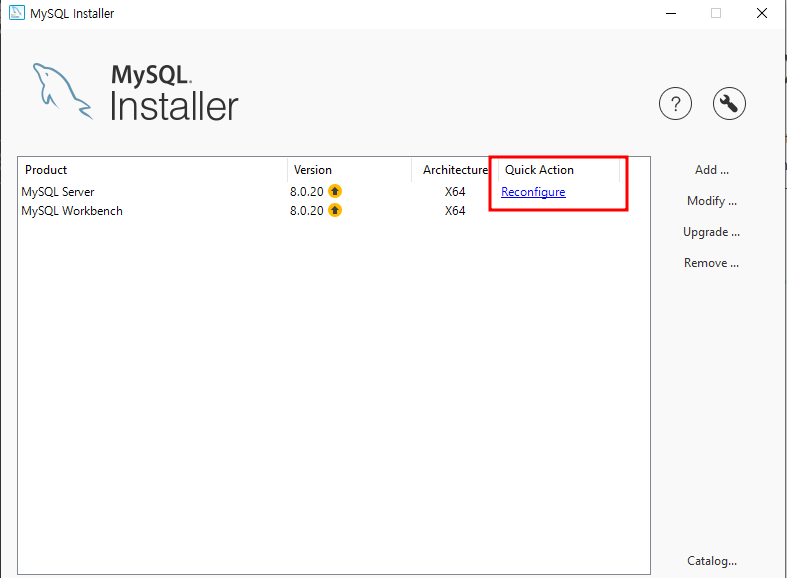The height and width of the screenshot is (578, 787).
Task: Click the upgrade arrow icon for MySQL Workbench
Action: pyautogui.click(x=335, y=210)
